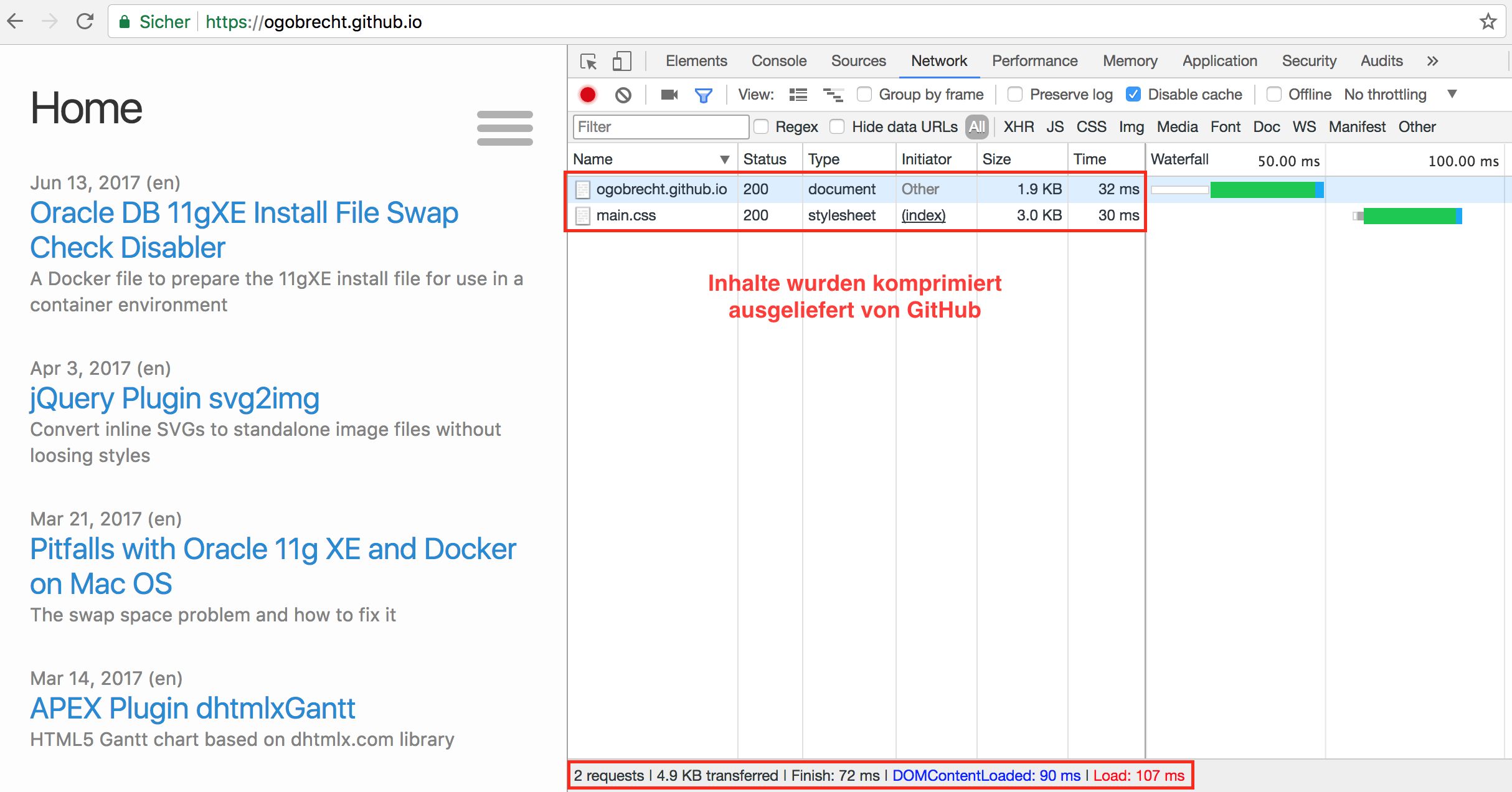Viewport: 1512px width, 792px height.
Task: Reload the page with the refresh icon
Action: click(x=85, y=22)
